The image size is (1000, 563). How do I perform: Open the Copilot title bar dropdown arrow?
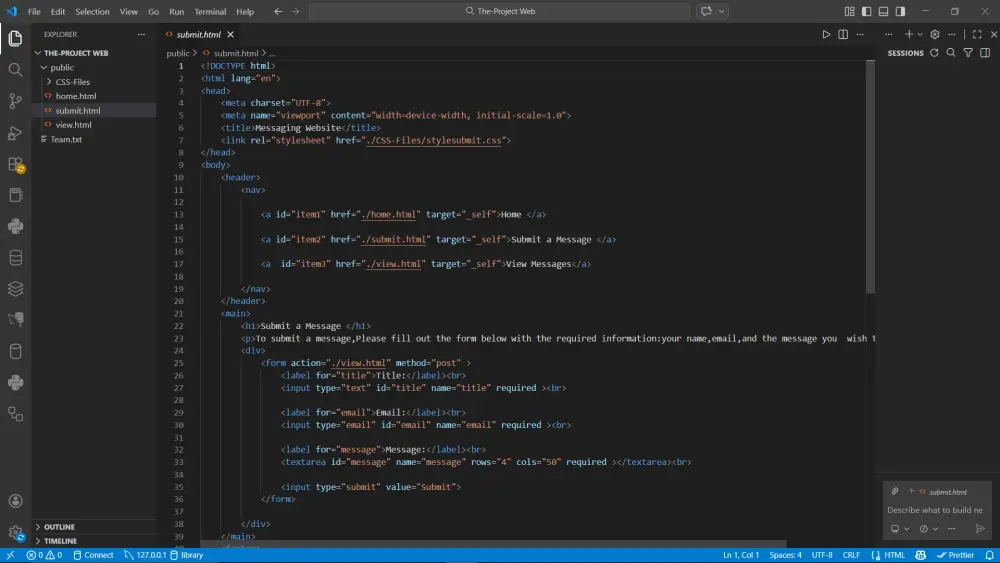(x=721, y=11)
